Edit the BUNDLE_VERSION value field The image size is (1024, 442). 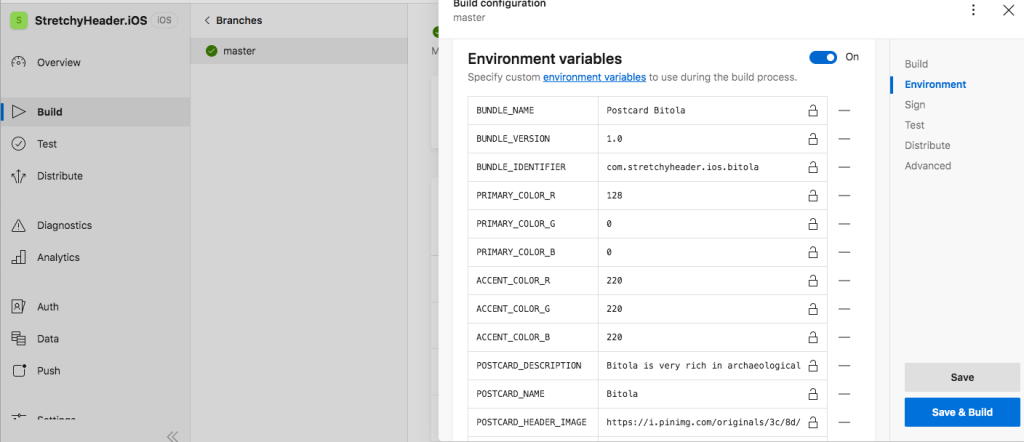click(700, 138)
